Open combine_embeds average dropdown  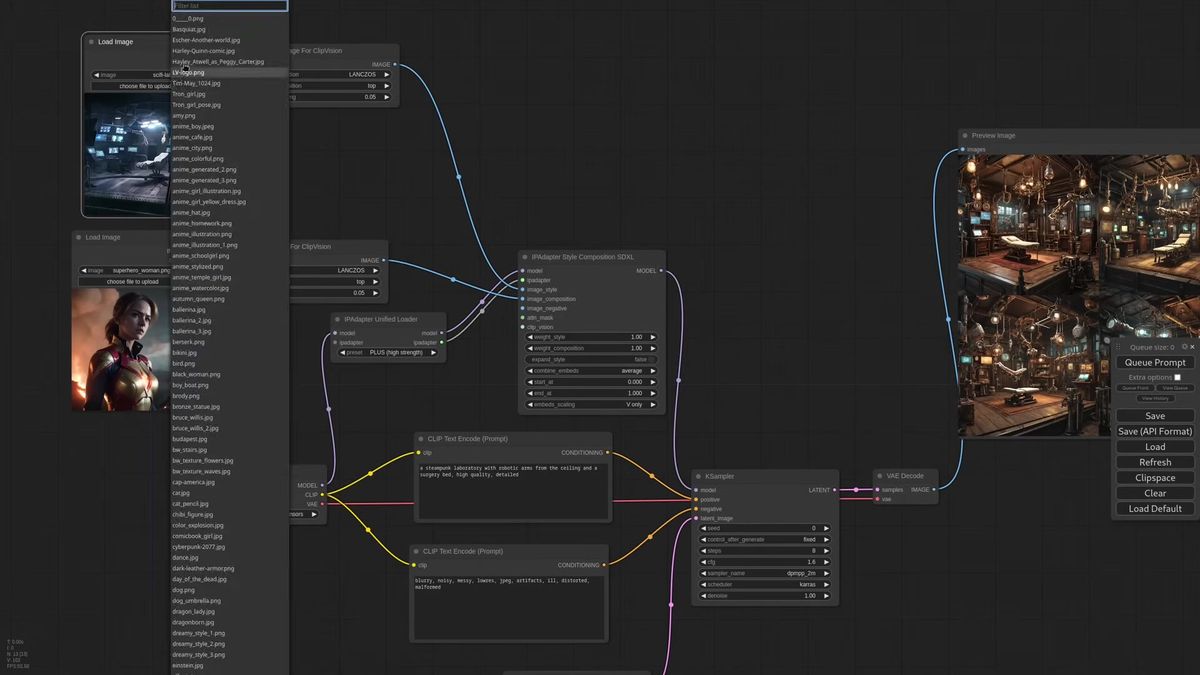(x=590, y=370)
